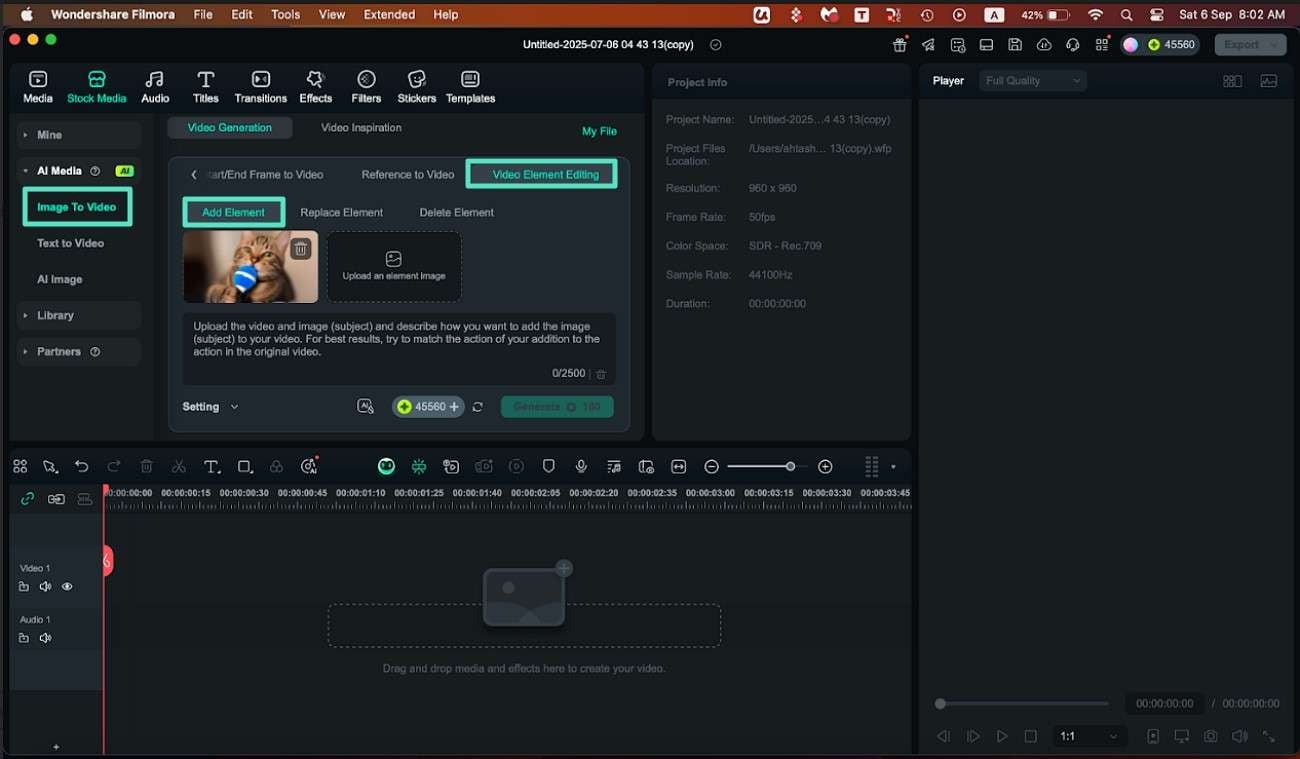Click the headset support icon
This screenshot has width=1300, height=759.
tap(1073, 44)
